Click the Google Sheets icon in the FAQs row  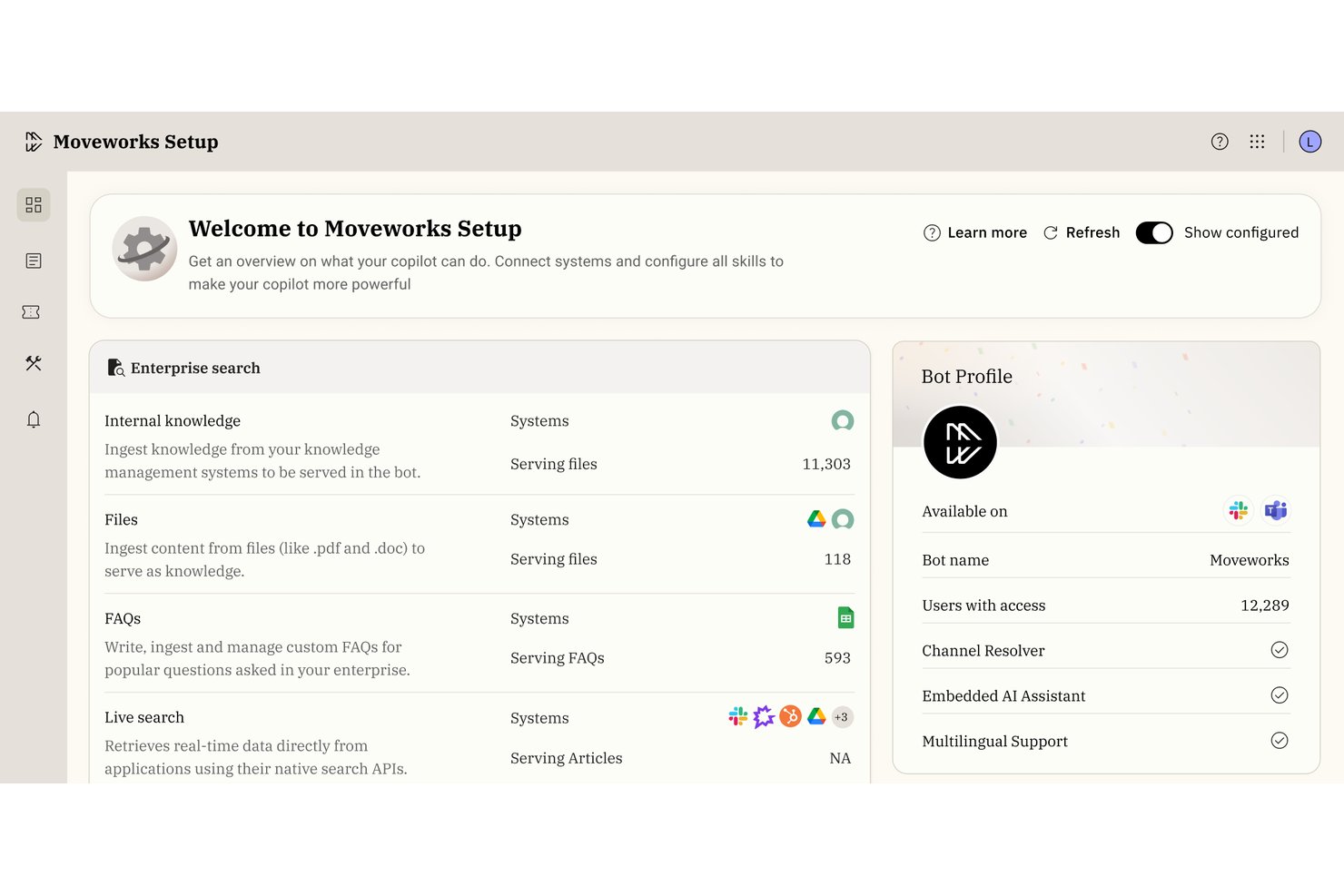pyautogui.click(x=845, y=618)
